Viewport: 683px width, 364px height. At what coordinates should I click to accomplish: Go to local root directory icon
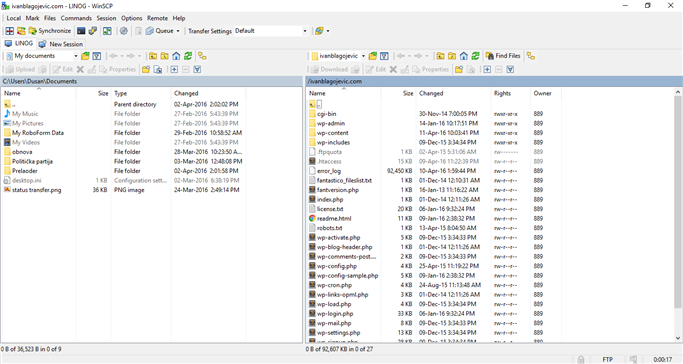tap(164, 56)
